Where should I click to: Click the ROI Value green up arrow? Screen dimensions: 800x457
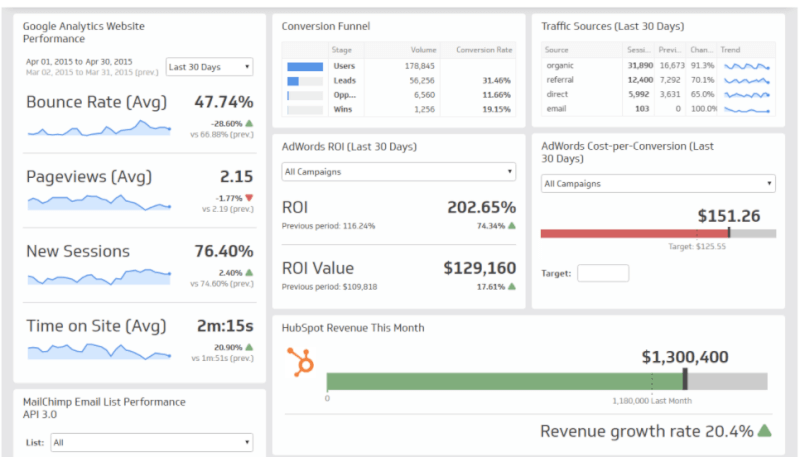pos(512,286)
